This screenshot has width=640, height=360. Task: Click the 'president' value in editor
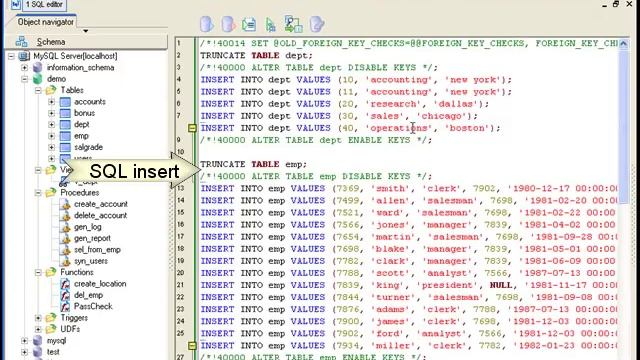447,285
